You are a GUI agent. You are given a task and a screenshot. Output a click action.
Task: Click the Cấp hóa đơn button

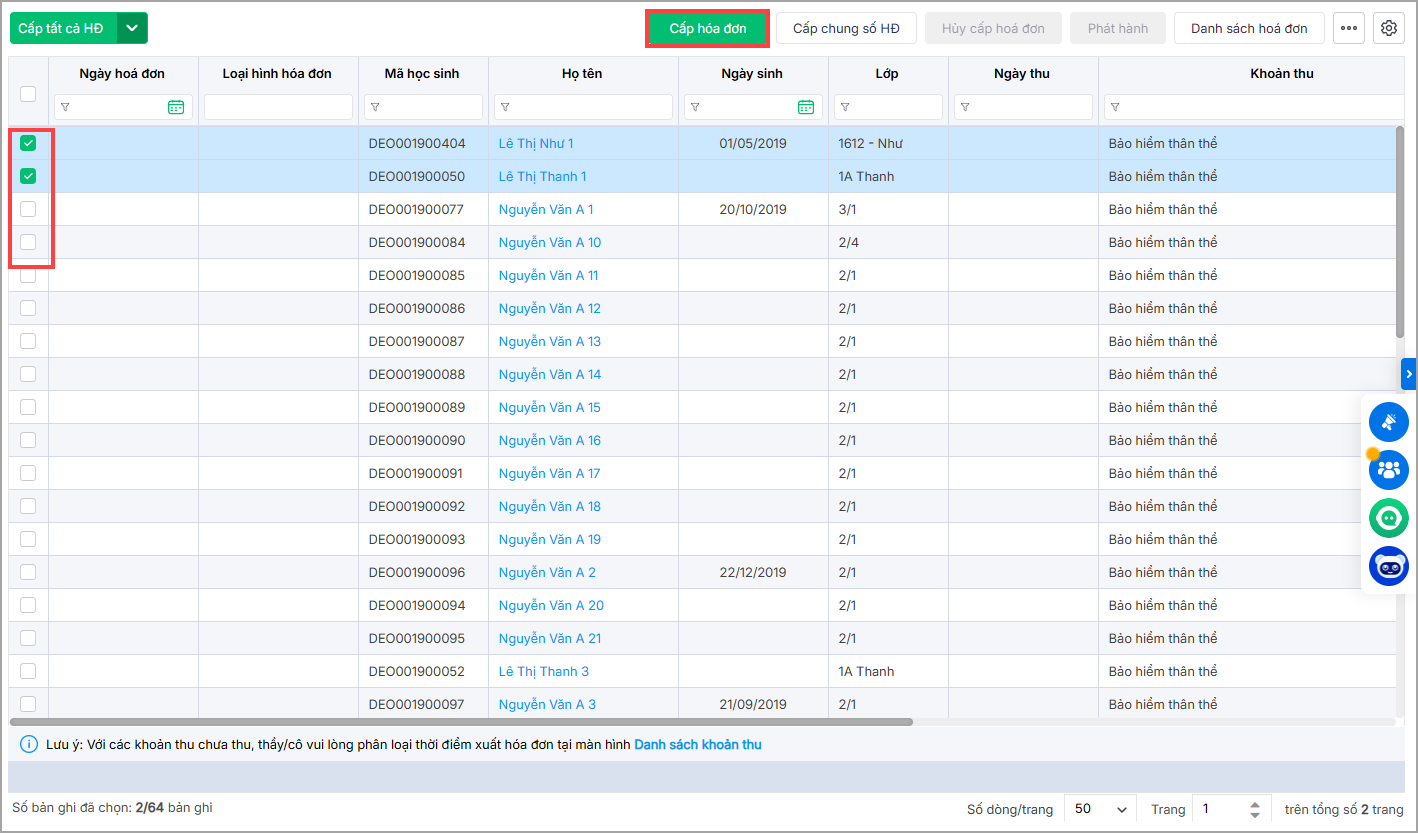click(707, 28)
